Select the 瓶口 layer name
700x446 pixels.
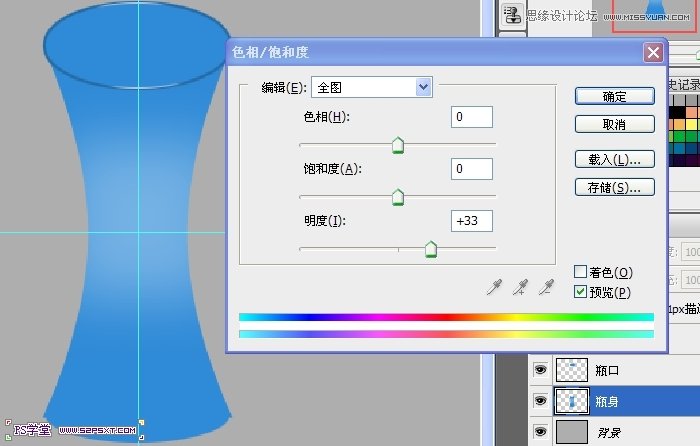click(607, 370)
